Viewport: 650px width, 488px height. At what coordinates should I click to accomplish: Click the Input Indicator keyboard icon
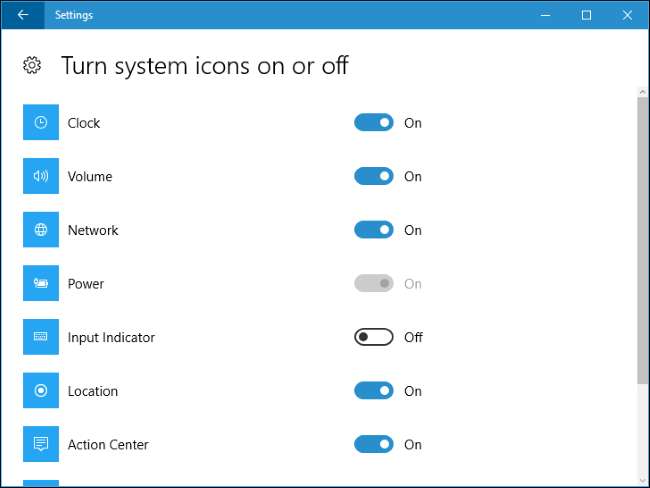coord(41,337)
